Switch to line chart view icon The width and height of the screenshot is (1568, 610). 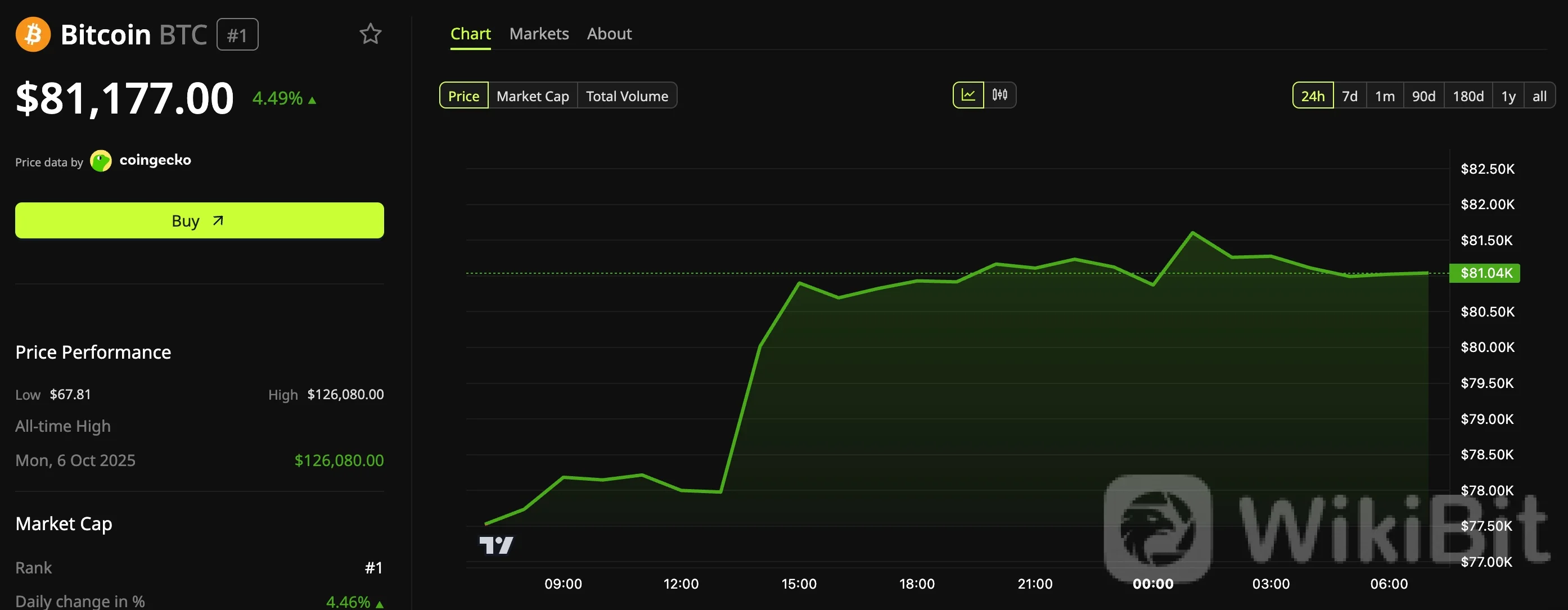968,95
